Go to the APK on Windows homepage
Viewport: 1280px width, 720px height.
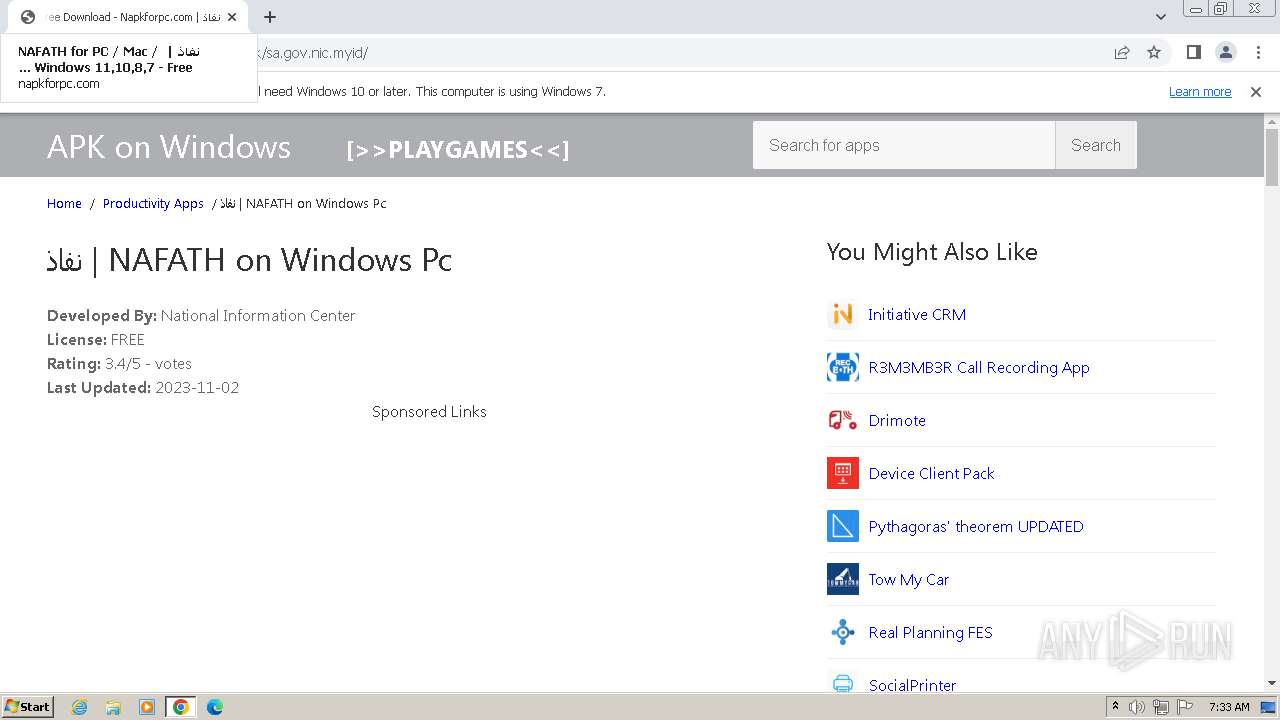169,147
